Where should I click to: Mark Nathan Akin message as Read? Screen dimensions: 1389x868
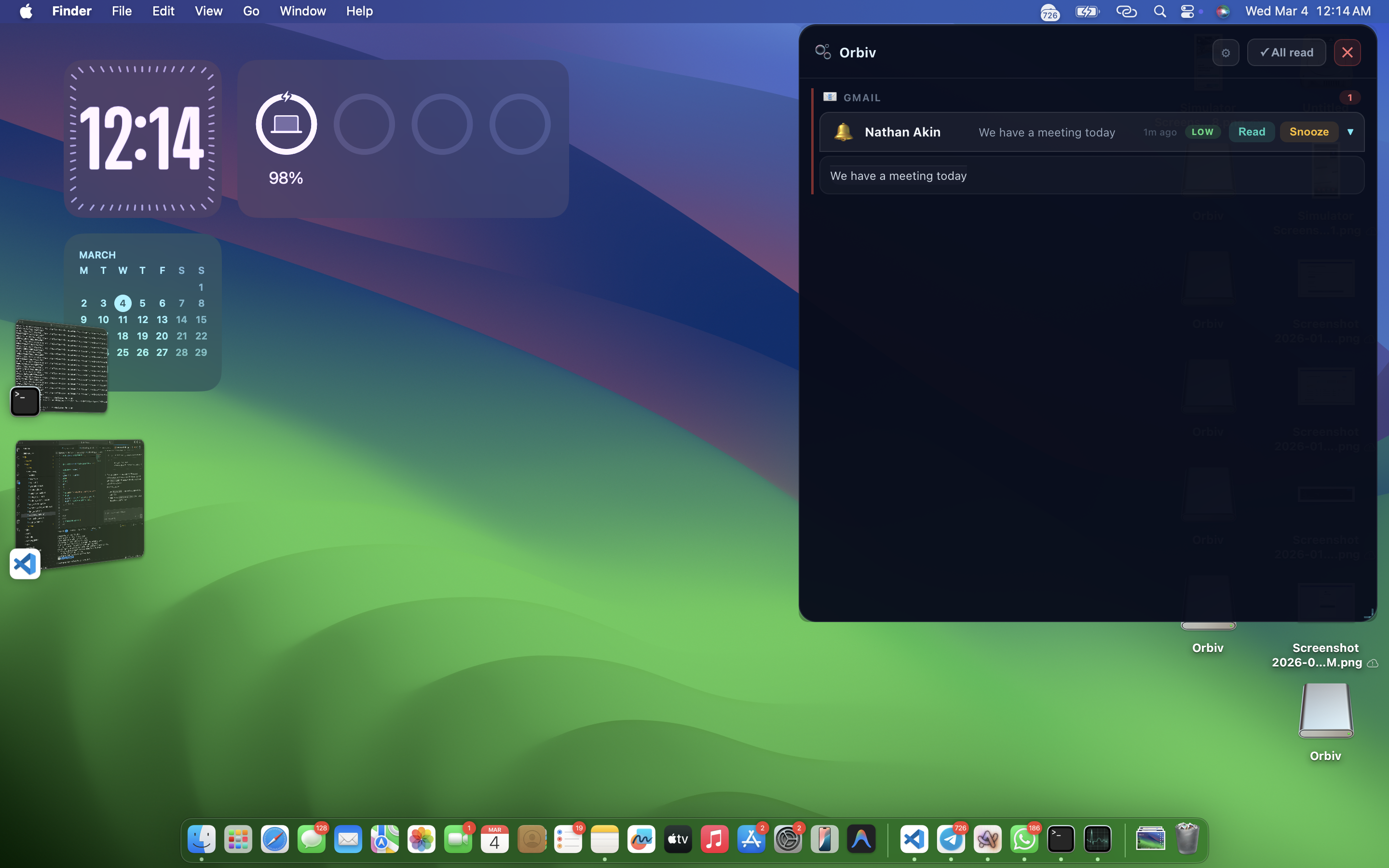(x=1251, y=132)
